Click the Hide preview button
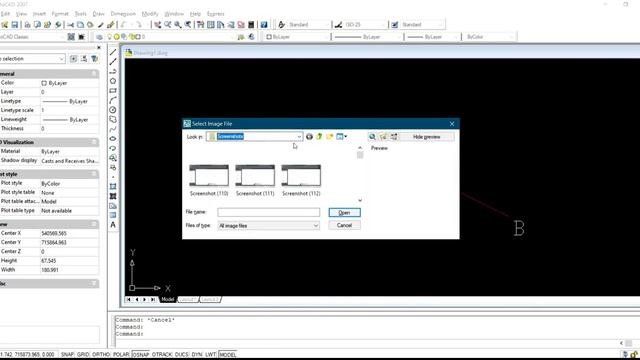 (x=427, y=137)
